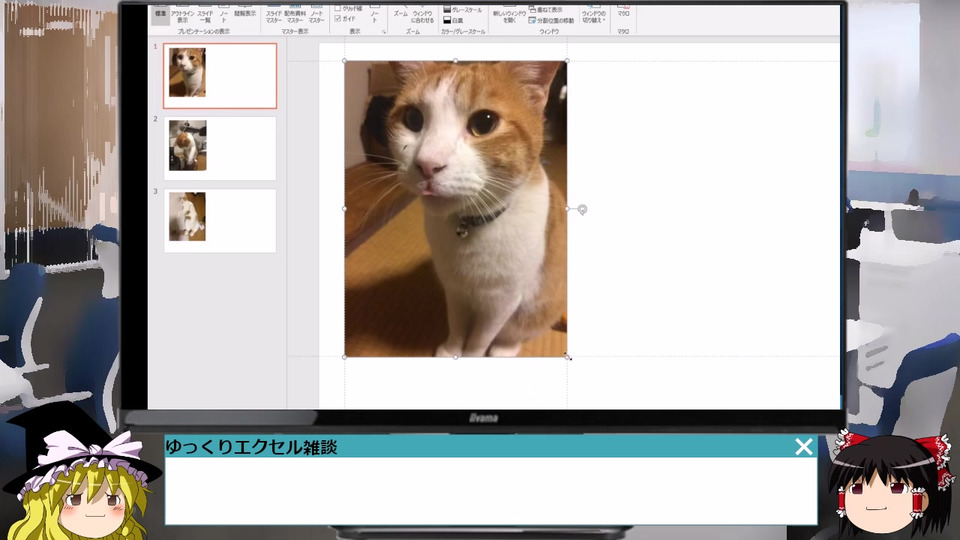Click 新しいウィンドウを開く button
The image size is (960, 540).
pyautogui.click(x=510, y=15)
